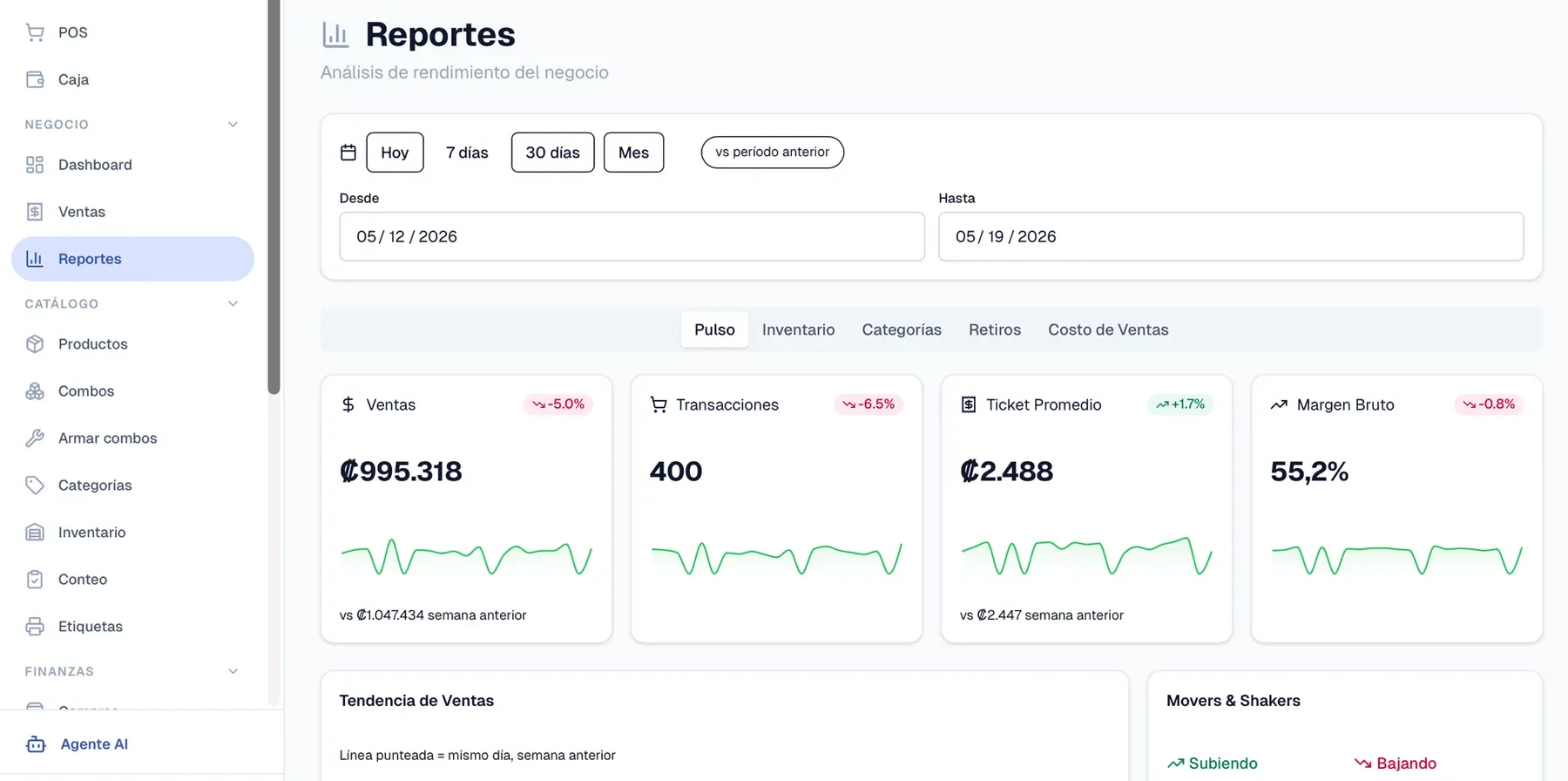Click the trend arrow icon on Margen Bruto card
This screenshot has width=1568, height=781.
pos(1279,404)
